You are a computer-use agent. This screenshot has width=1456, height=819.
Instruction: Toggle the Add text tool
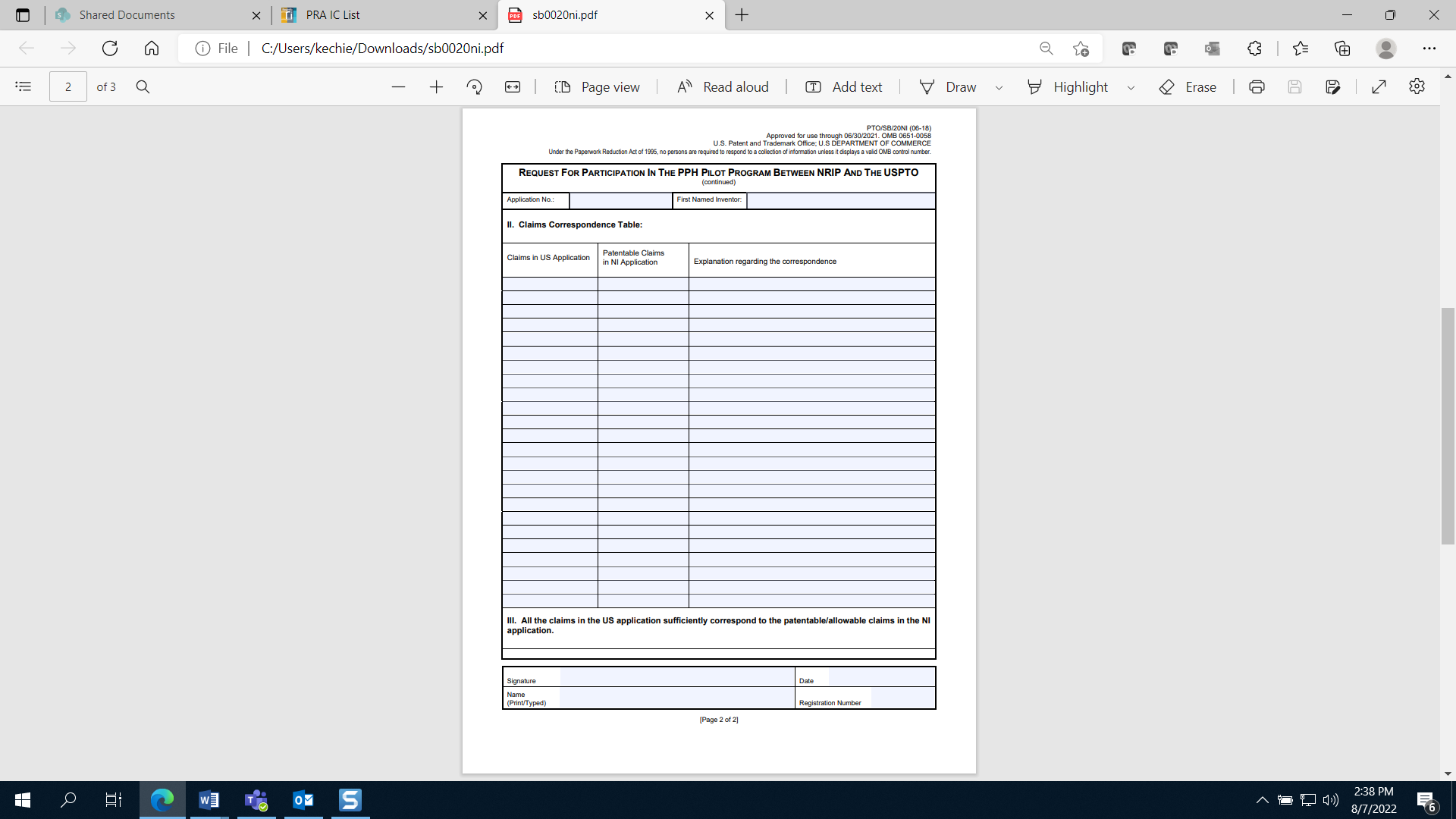844,87
